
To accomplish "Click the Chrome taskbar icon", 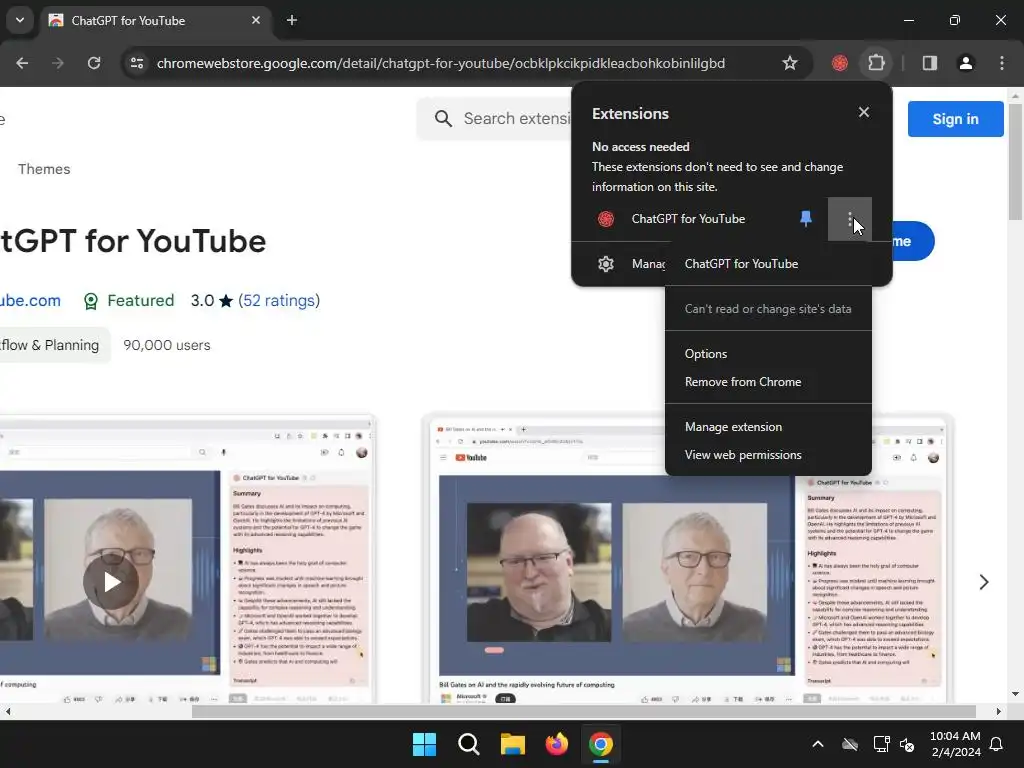I will 601,744.
